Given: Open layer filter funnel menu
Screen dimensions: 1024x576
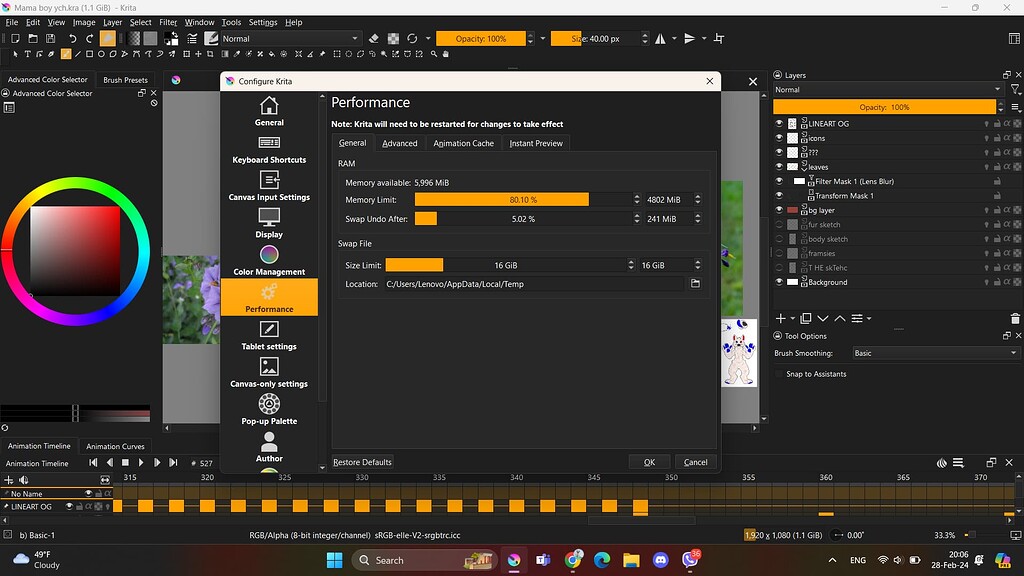Looking at the screenshot, I should point(1015,89).
